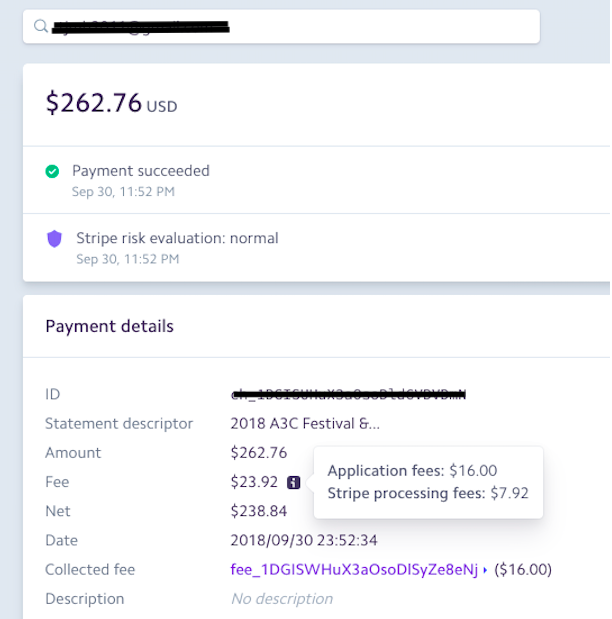Click the green payment succeeded checkmark

(x=52, y=171)
